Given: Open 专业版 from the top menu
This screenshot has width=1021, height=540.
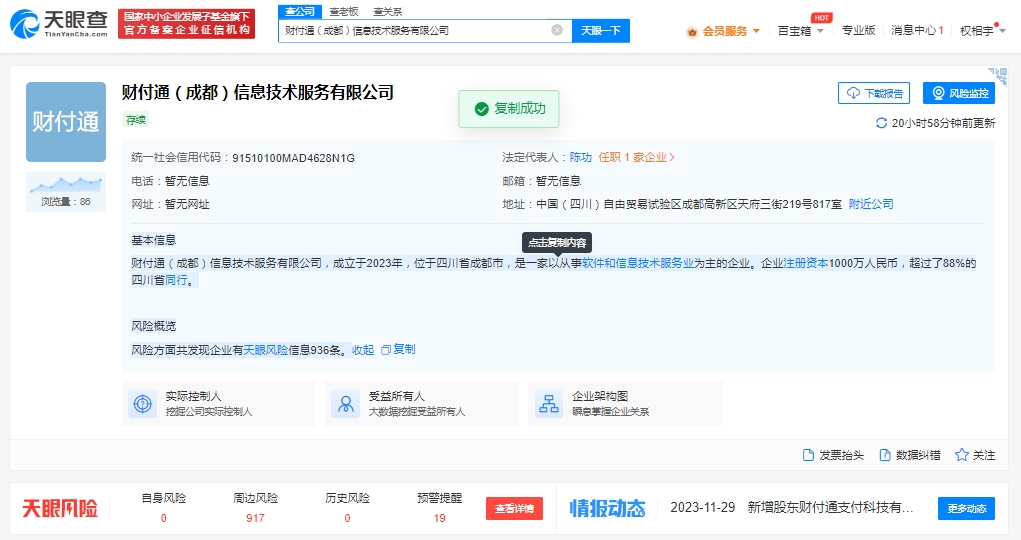Looking at the screenshot, I should 858,31.
